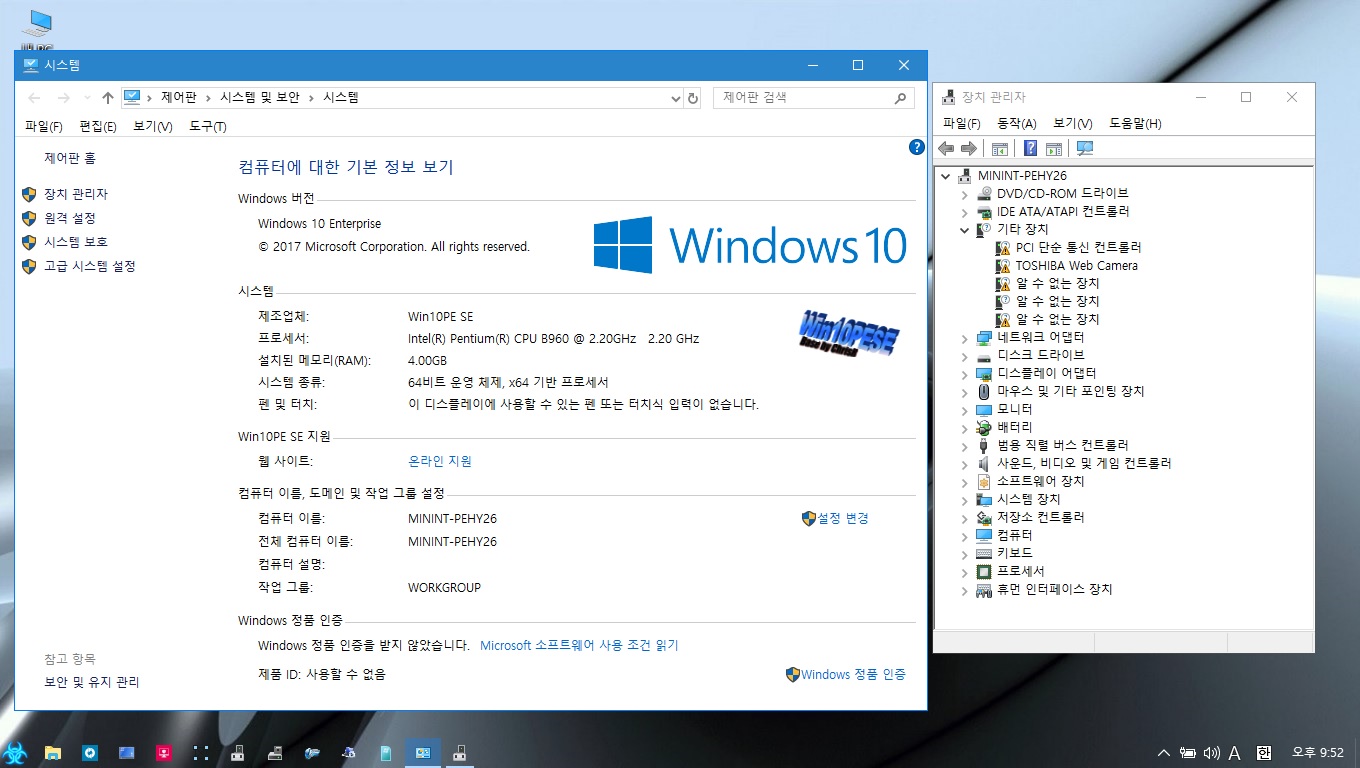The image size is (1360, 768).
Task: Click scan for hardware changes monitor icon
Action: coord(1085,149)
